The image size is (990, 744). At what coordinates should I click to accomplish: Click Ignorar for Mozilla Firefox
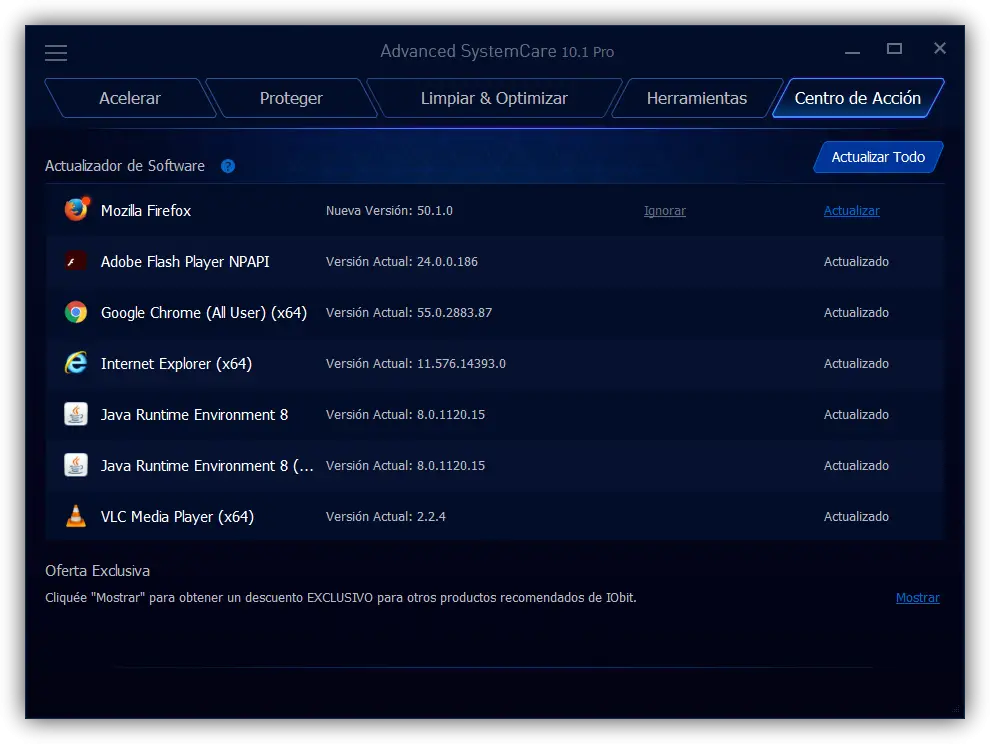664,211
